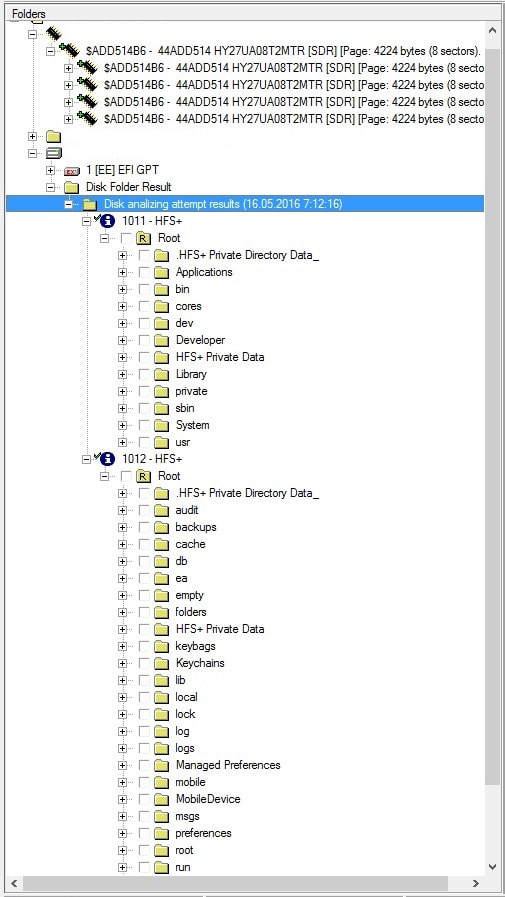The width and height of the screenshot is (505, 897).
Task: Collapse the 1012 - HFS+ partition node
Action: [x=86, y=459]
